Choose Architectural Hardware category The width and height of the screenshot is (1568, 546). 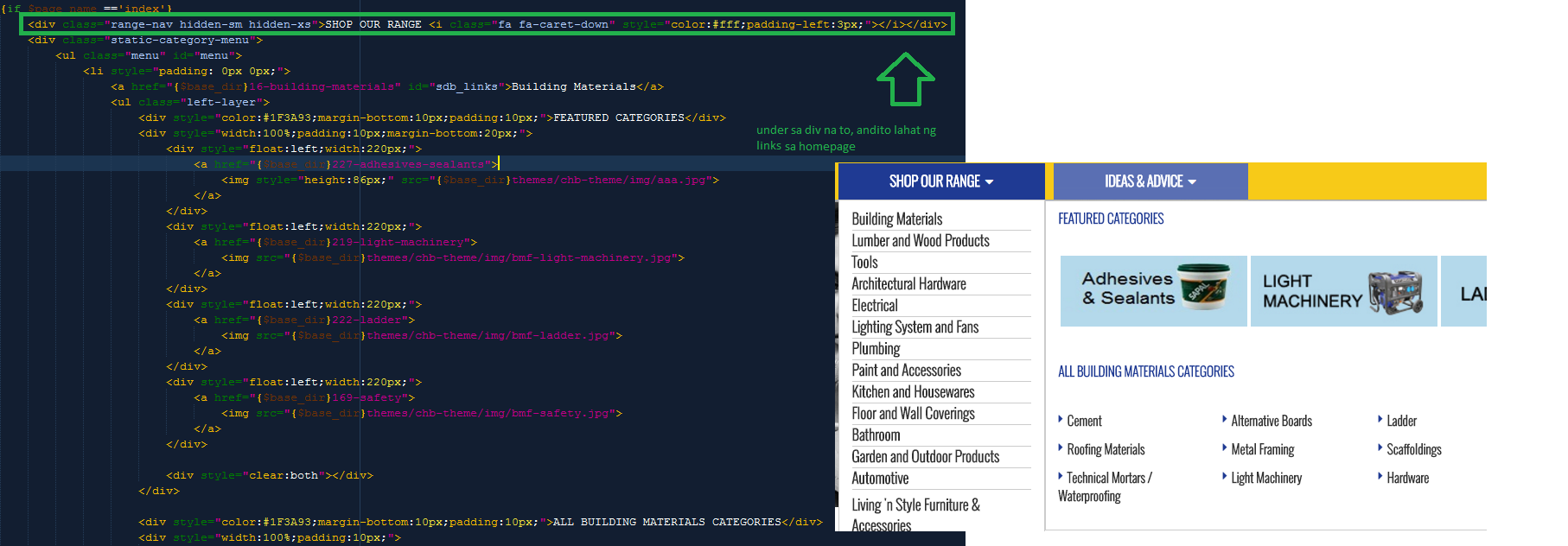coord(908,284)
